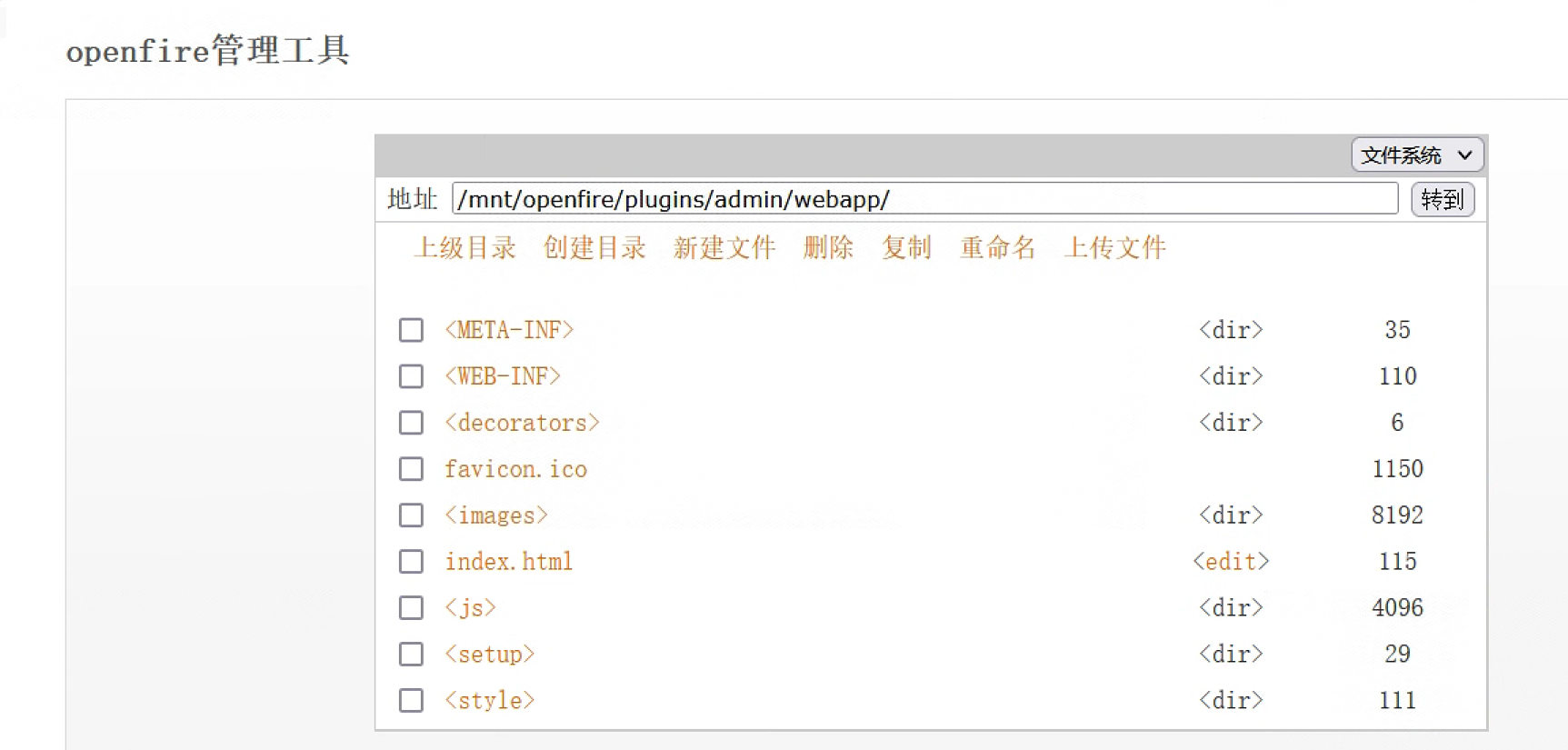Click <edit> link for index.html
Screen dimensions: 1568x750
click(1231, 562)
